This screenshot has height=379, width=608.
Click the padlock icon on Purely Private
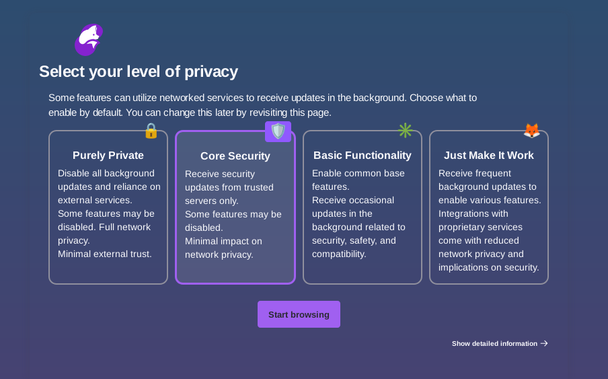pyautogui.click(x=151, y=131)
